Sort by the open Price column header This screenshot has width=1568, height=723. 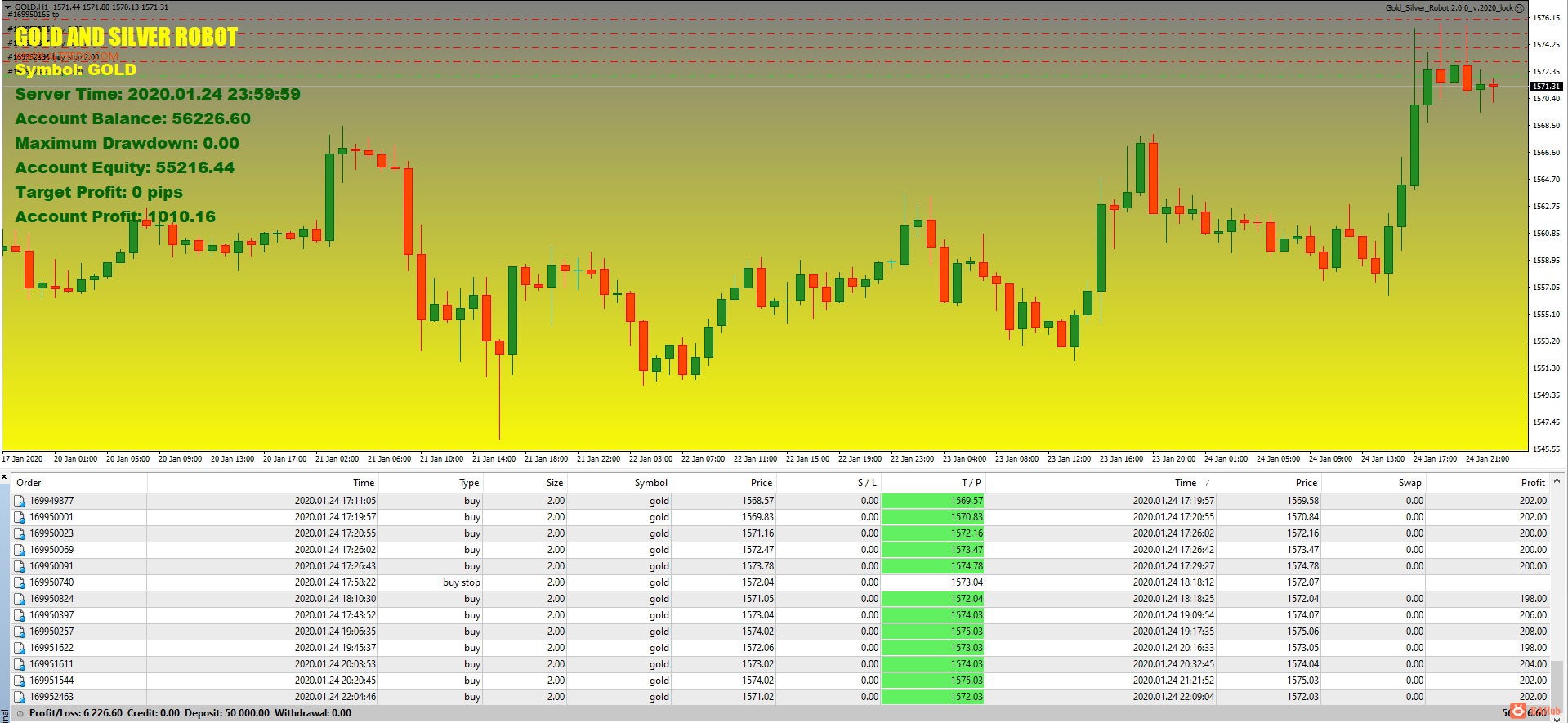pos(723,483)
